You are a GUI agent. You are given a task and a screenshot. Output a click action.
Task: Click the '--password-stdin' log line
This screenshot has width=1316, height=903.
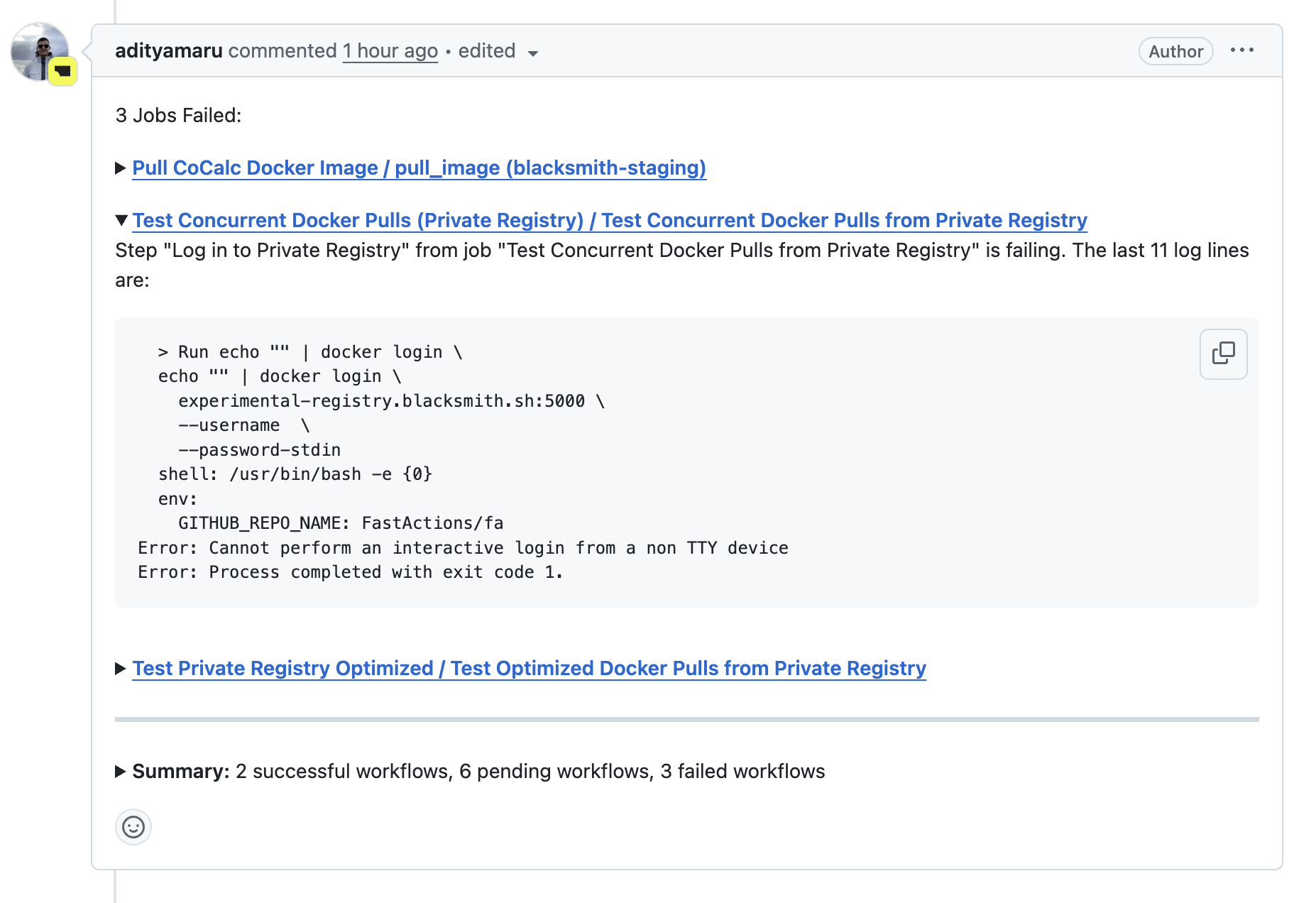point(259,450)
